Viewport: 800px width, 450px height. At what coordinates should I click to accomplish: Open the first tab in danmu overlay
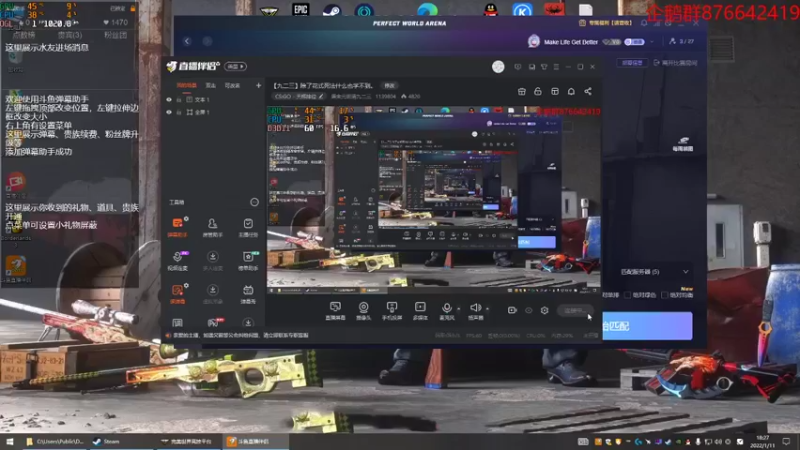(24, 35)
